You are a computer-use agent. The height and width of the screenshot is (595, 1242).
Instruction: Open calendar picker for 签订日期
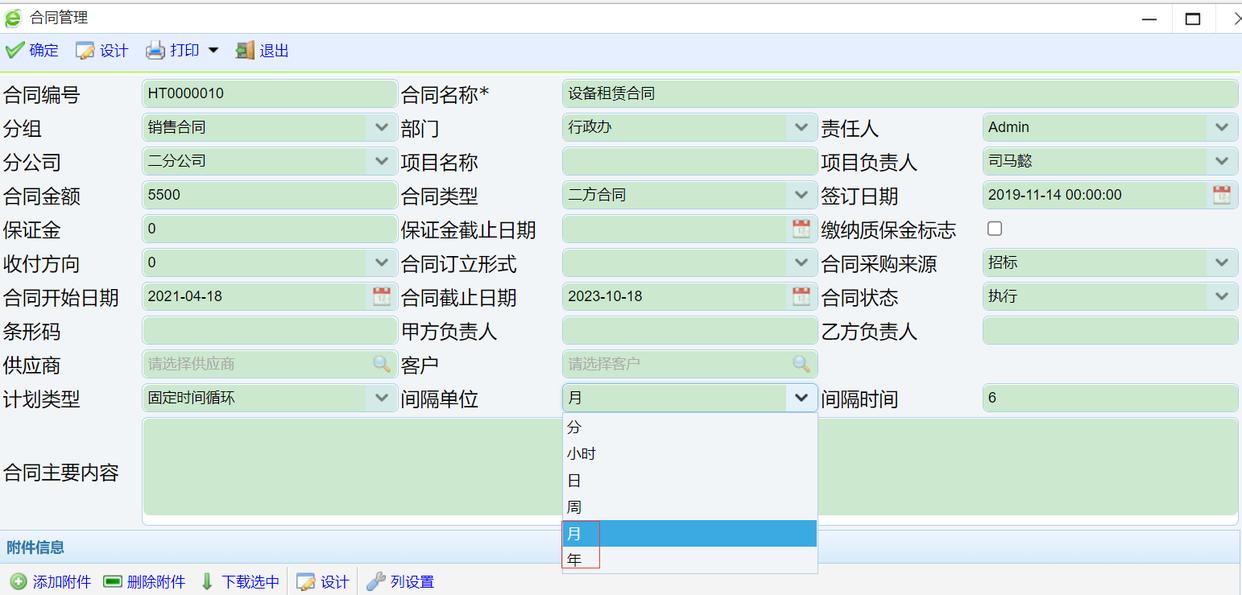pos(1221,195)
